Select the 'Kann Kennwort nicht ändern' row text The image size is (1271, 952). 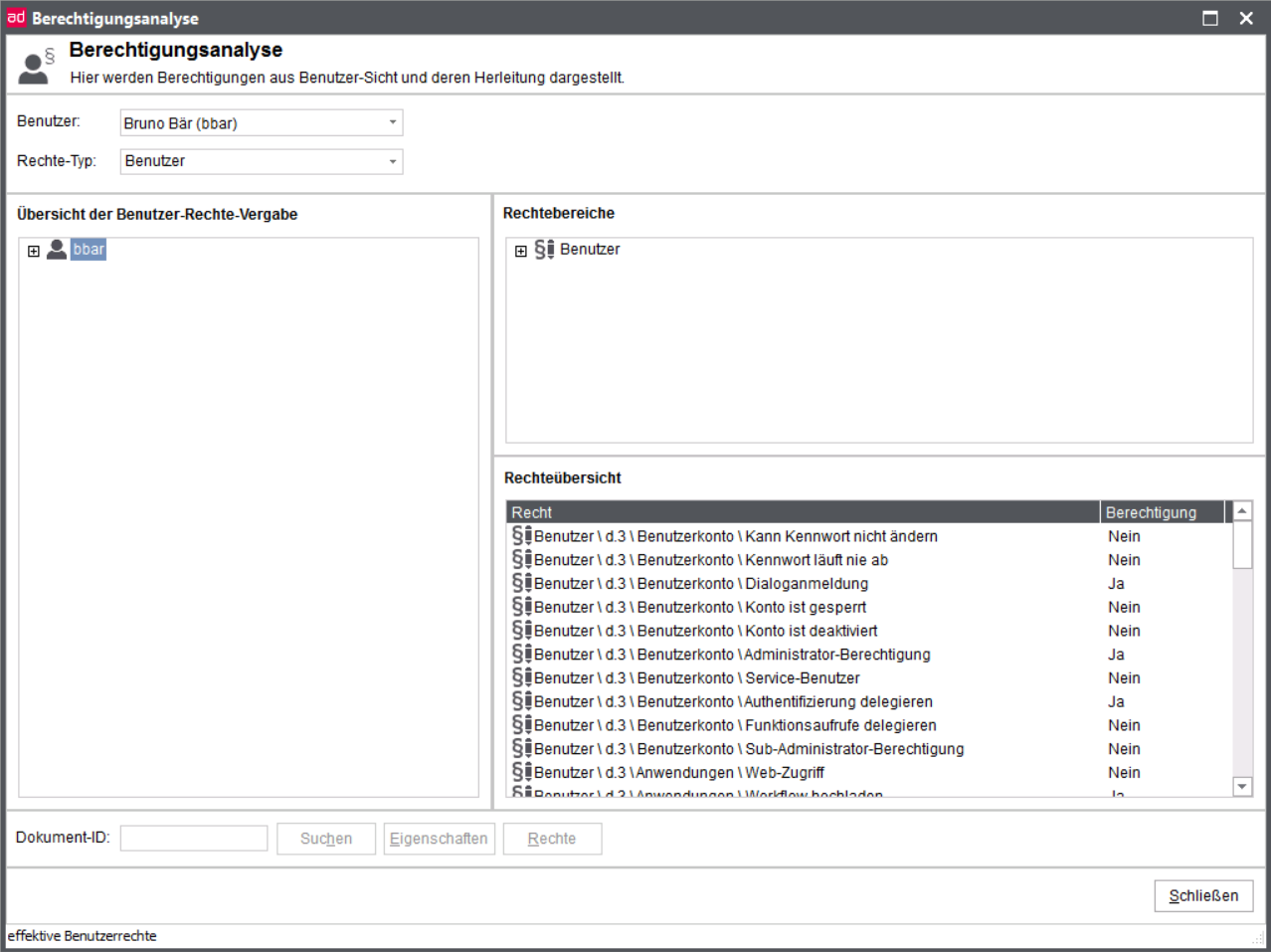coord(736,536)
